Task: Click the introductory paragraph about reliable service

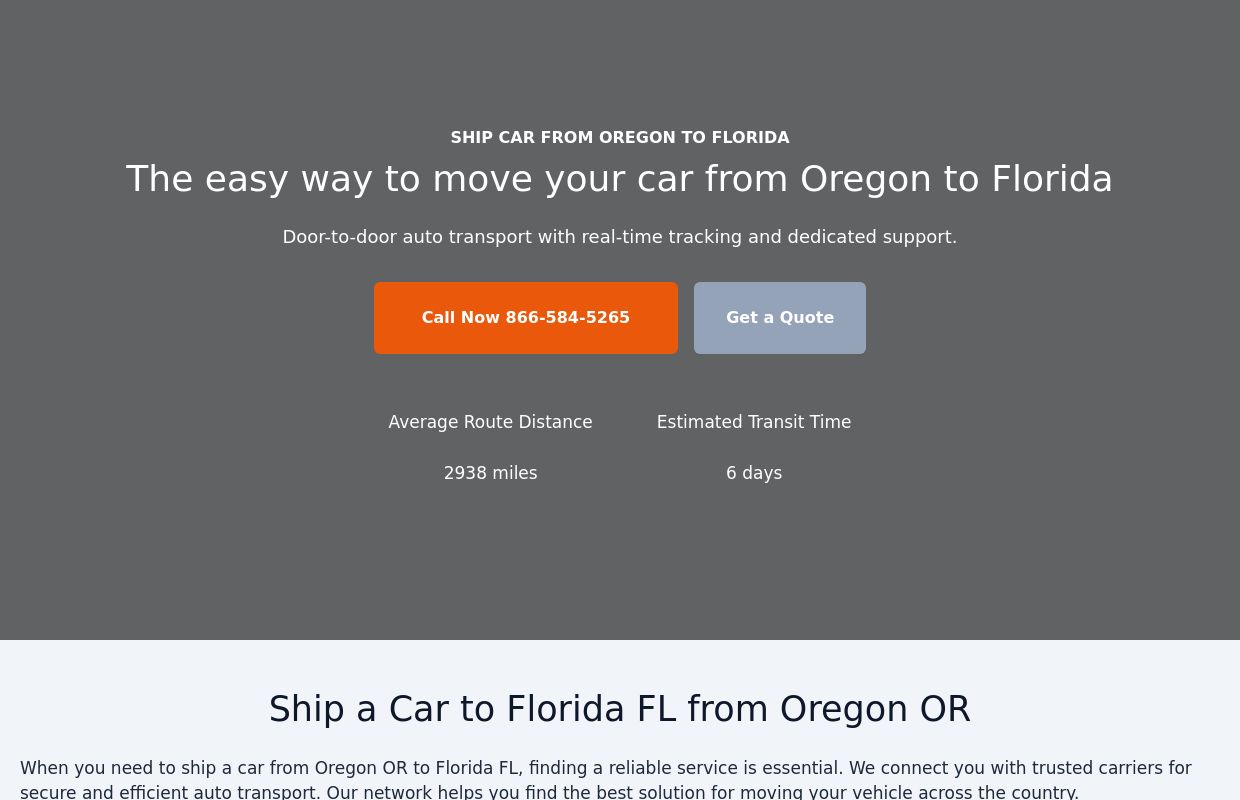Action: pos(607,779)
